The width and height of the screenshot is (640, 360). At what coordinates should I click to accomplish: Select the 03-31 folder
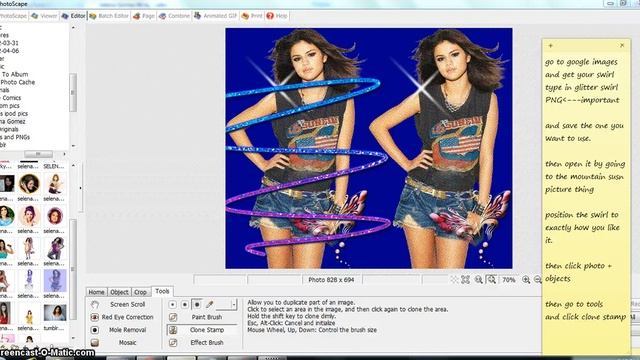click(9, 43)
